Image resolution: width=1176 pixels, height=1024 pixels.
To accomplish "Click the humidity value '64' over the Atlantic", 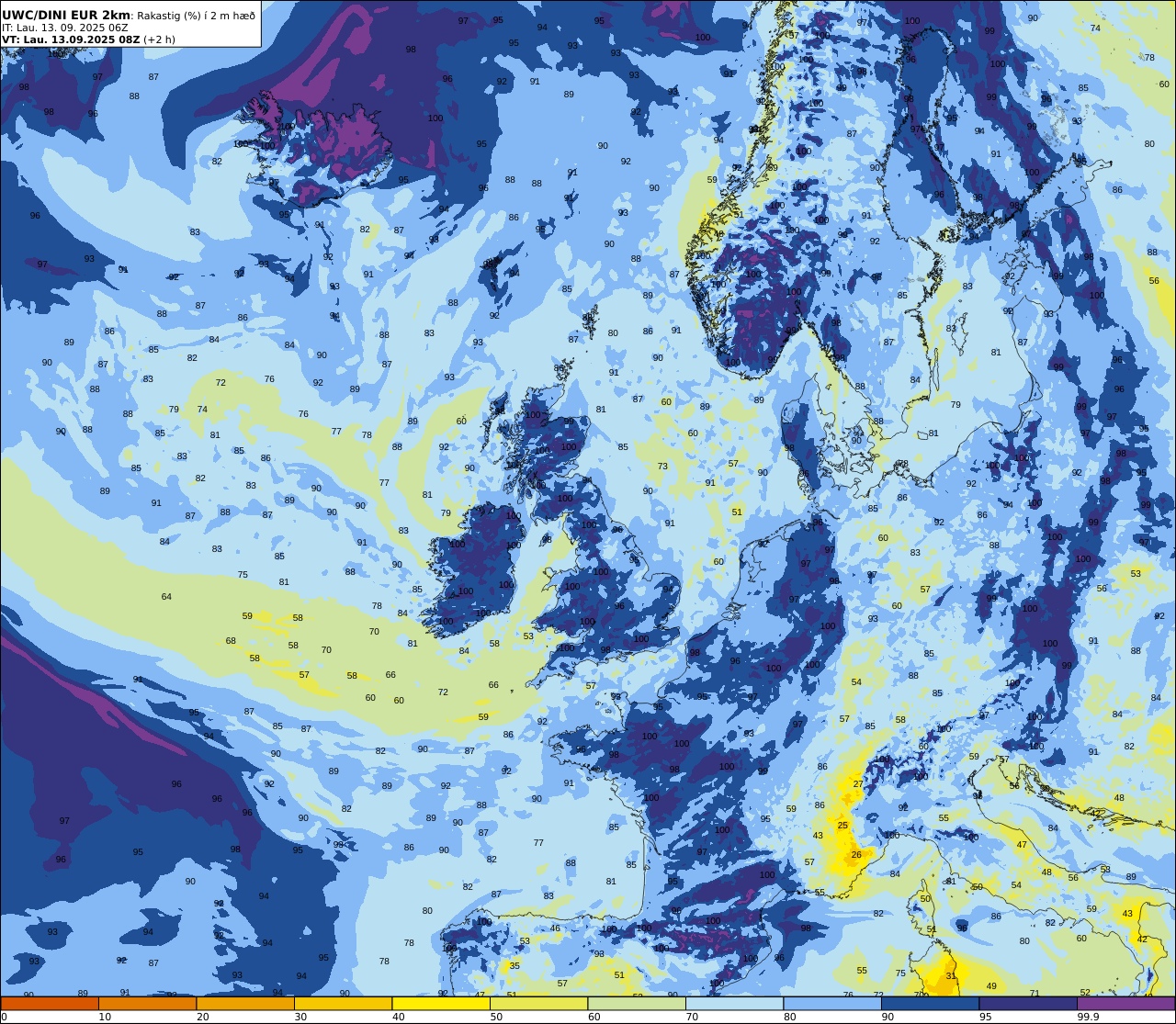I will click(x=166, y=597).
